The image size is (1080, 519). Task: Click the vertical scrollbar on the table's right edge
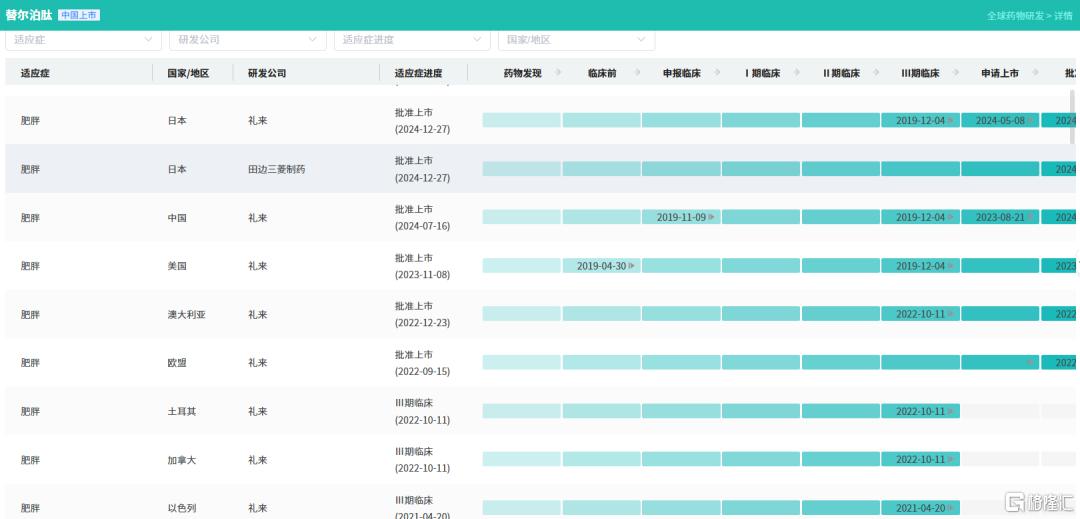[1072, 117]
